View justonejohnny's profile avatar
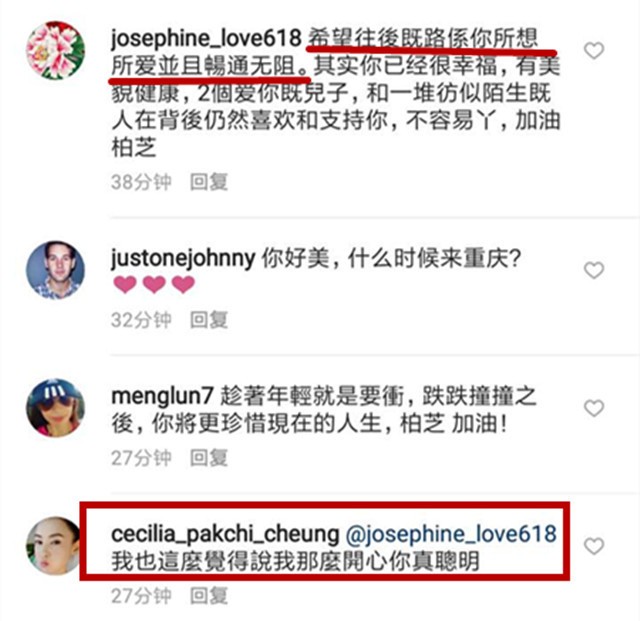Viewport: 640px width, 621px height. tap(56, 270)
